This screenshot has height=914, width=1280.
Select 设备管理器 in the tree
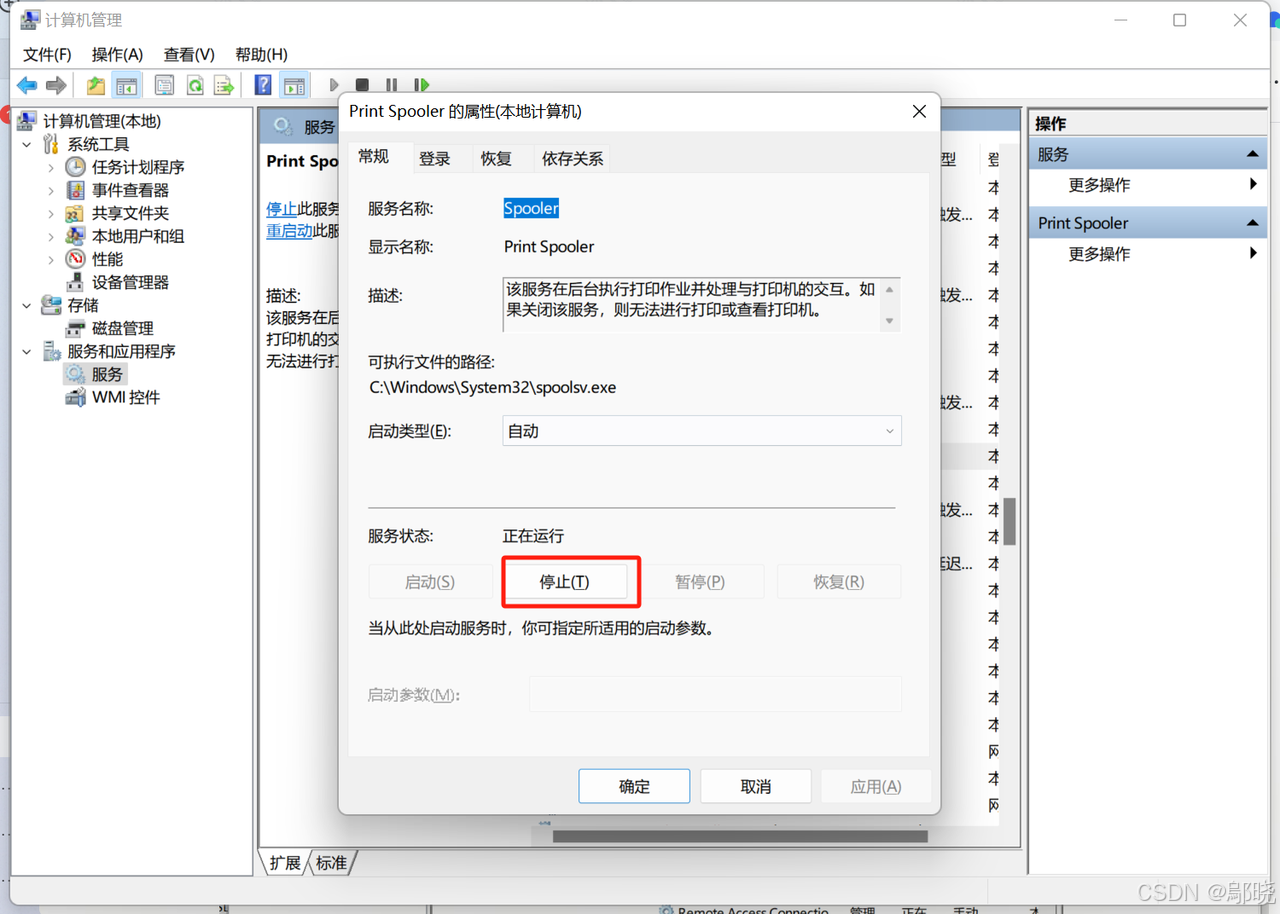coord(130,282)
